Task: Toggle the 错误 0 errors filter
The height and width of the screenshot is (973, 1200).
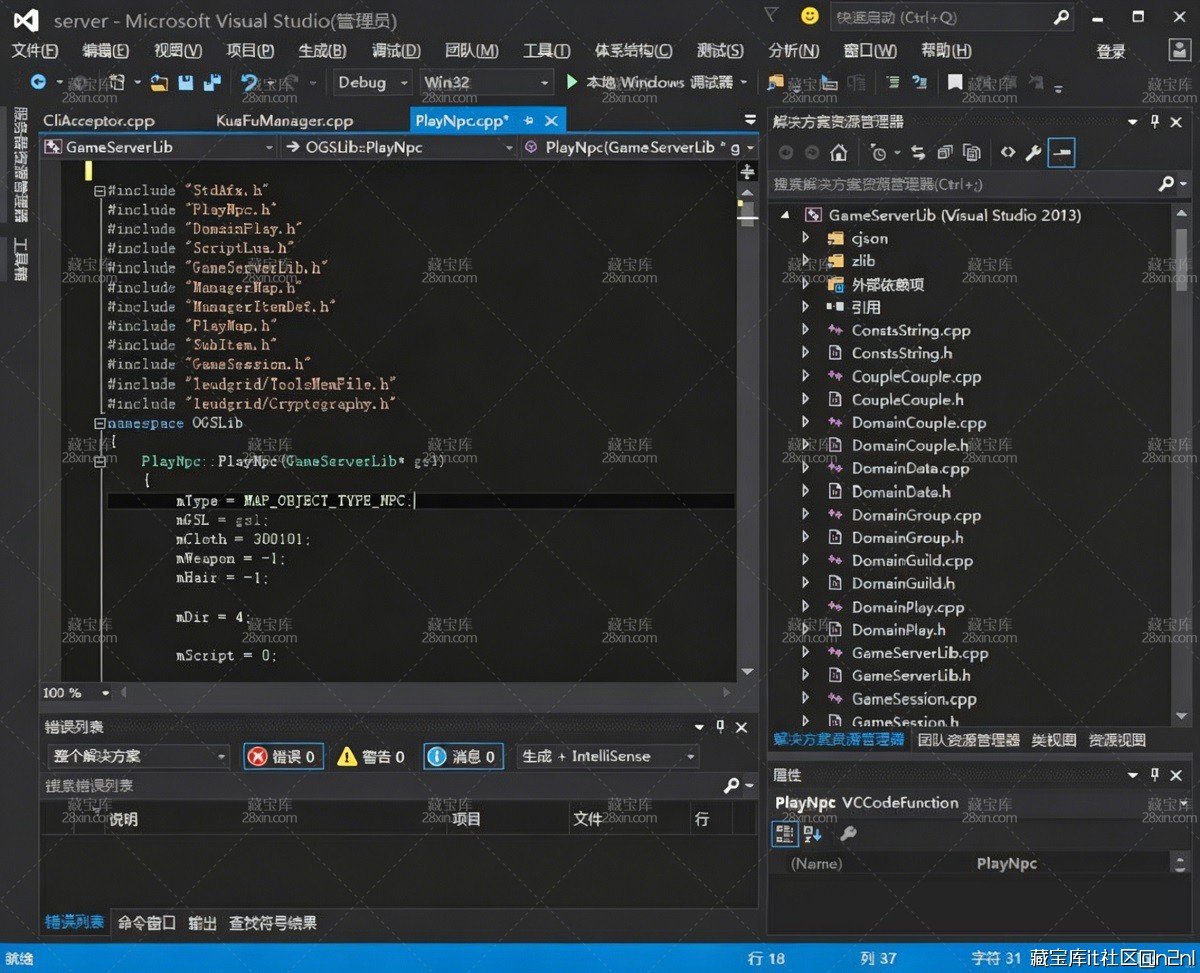Action: pos(283,757)
